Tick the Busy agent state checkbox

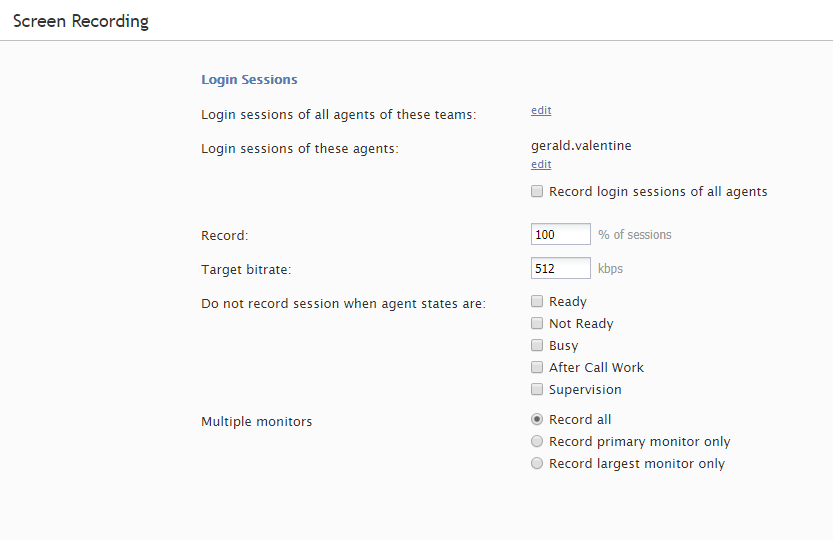click(x=537, y=345)
